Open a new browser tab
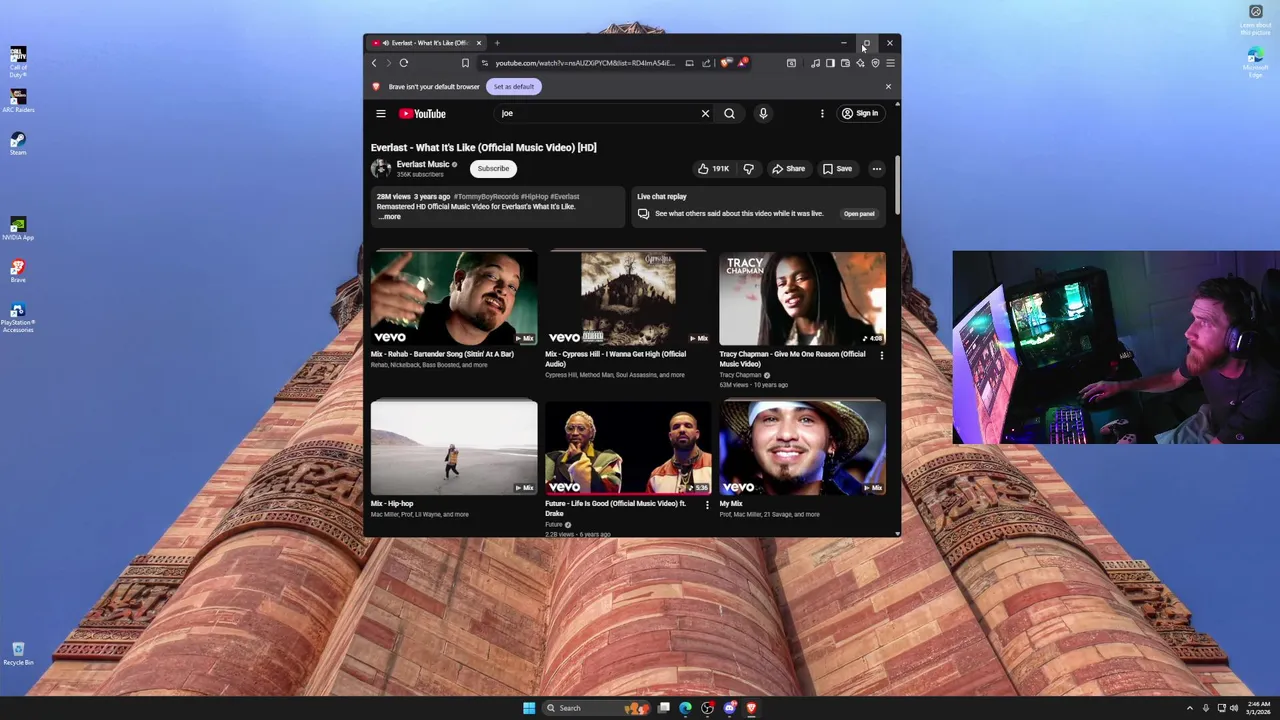Viewport: 1280px width, 720px height. pos(497,43)
